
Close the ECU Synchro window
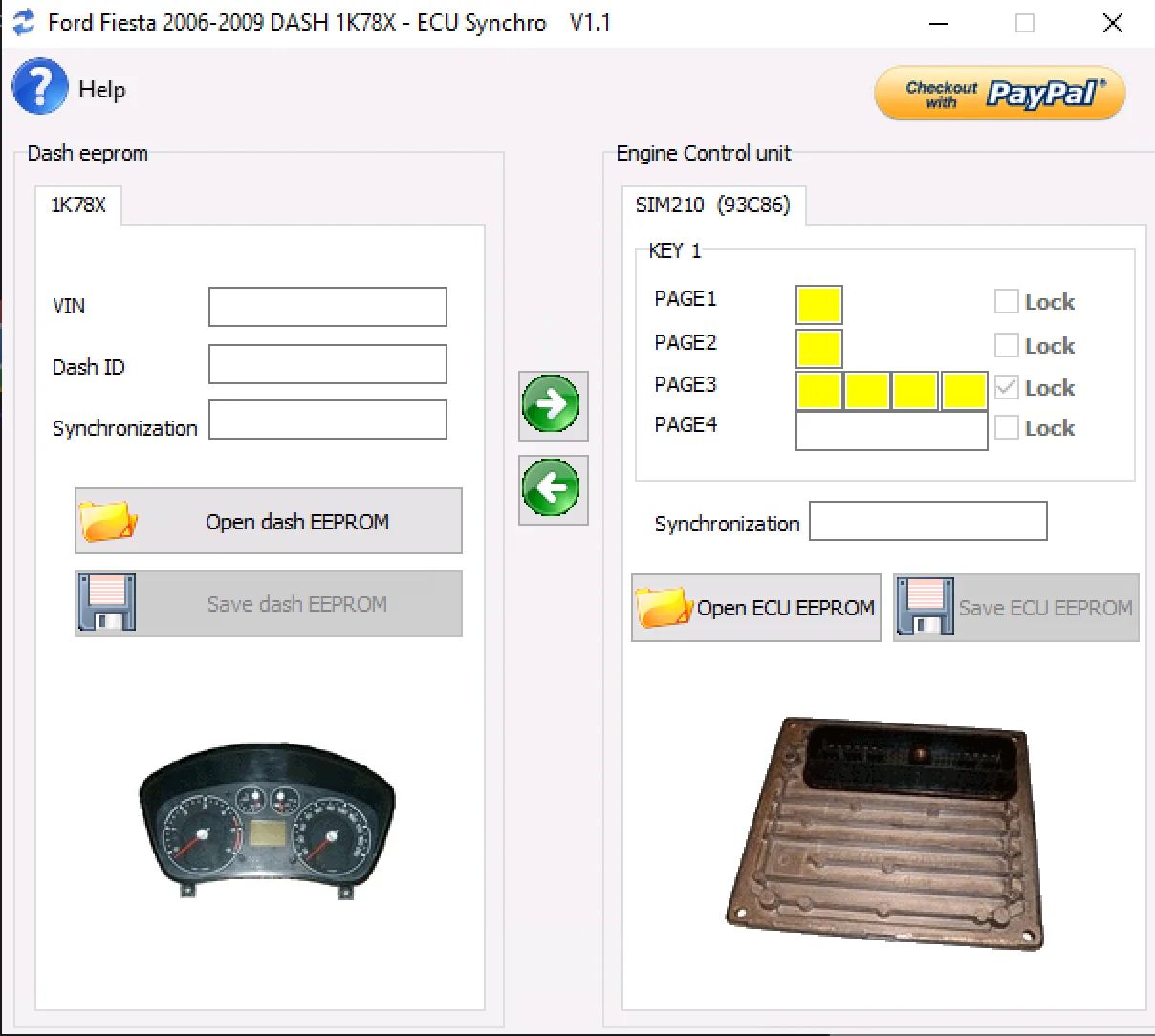1112,23
